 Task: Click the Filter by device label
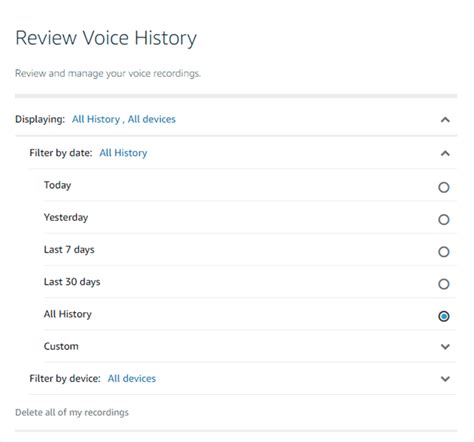[x=65, y=379]
